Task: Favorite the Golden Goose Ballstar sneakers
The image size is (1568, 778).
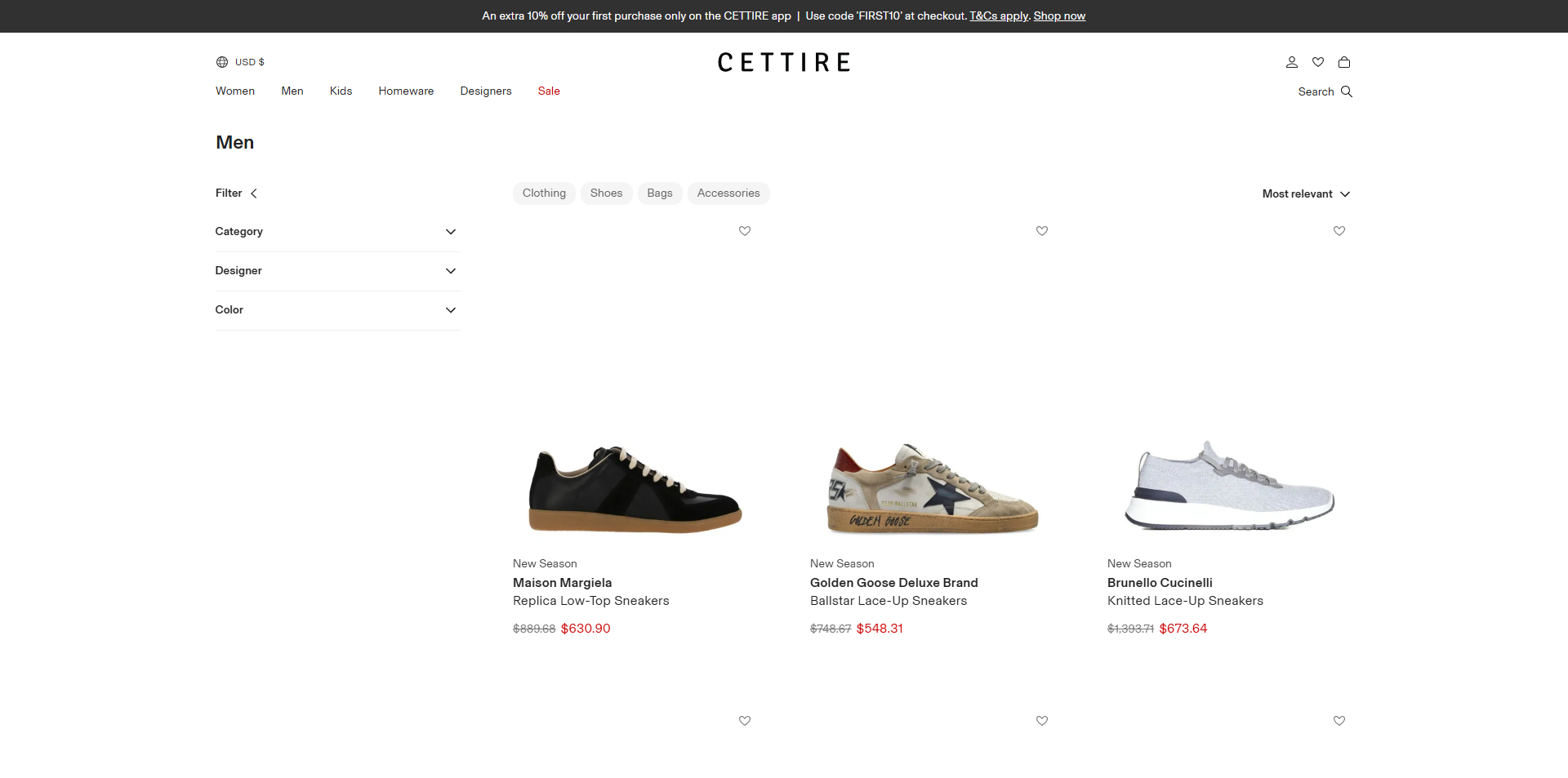Action: click(x=1041, y=231)
